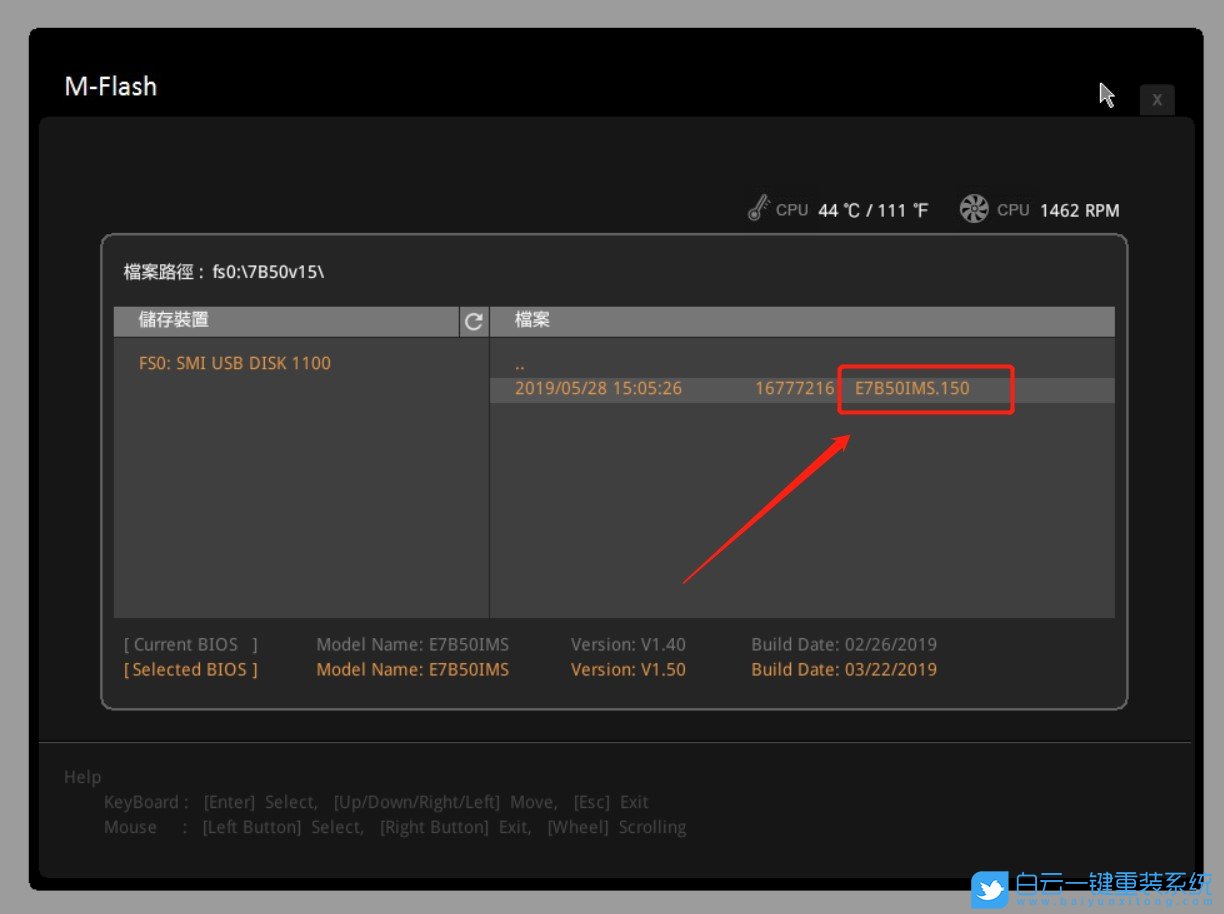
Task: Click the 16777216 file size value
Action: (x=794, y=388)
